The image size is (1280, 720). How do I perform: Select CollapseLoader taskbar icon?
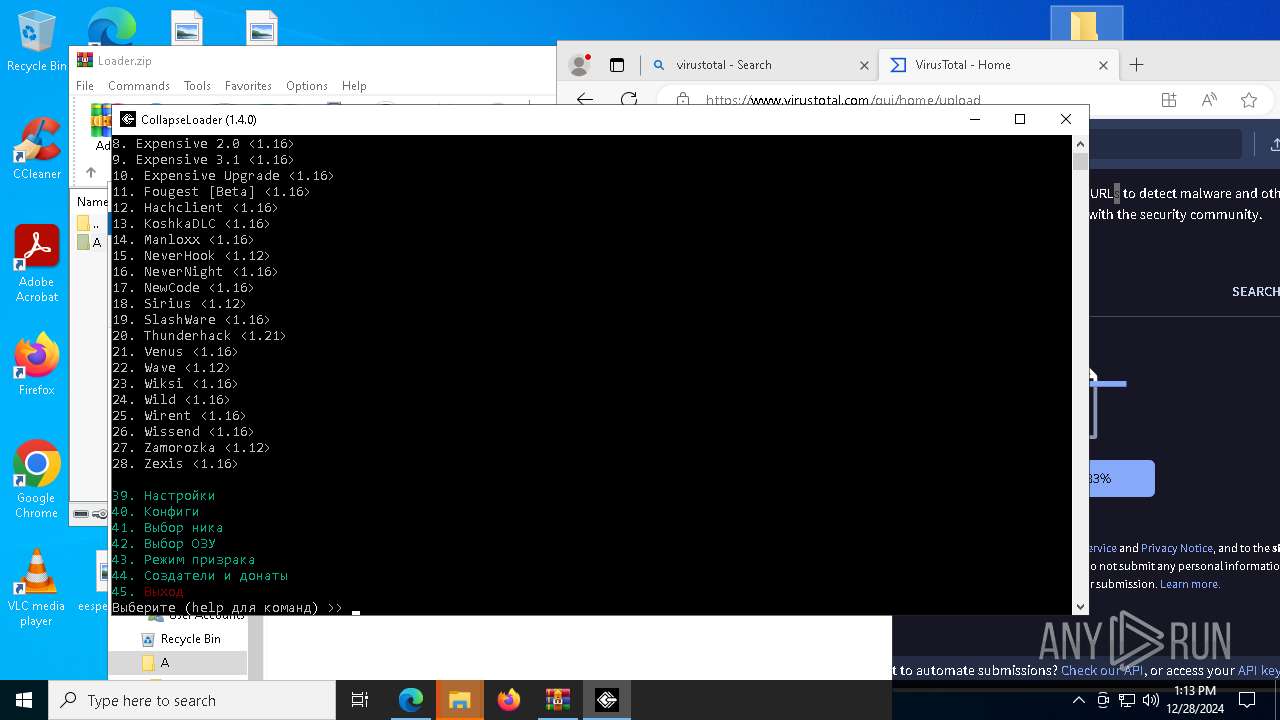(607, 700)
